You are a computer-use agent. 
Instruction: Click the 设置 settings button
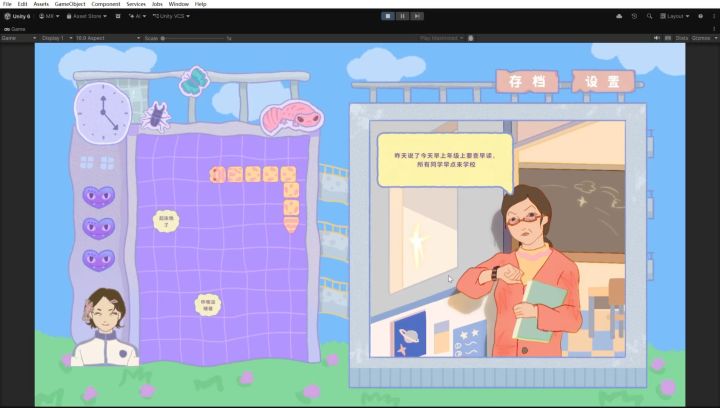pos(603,82)
